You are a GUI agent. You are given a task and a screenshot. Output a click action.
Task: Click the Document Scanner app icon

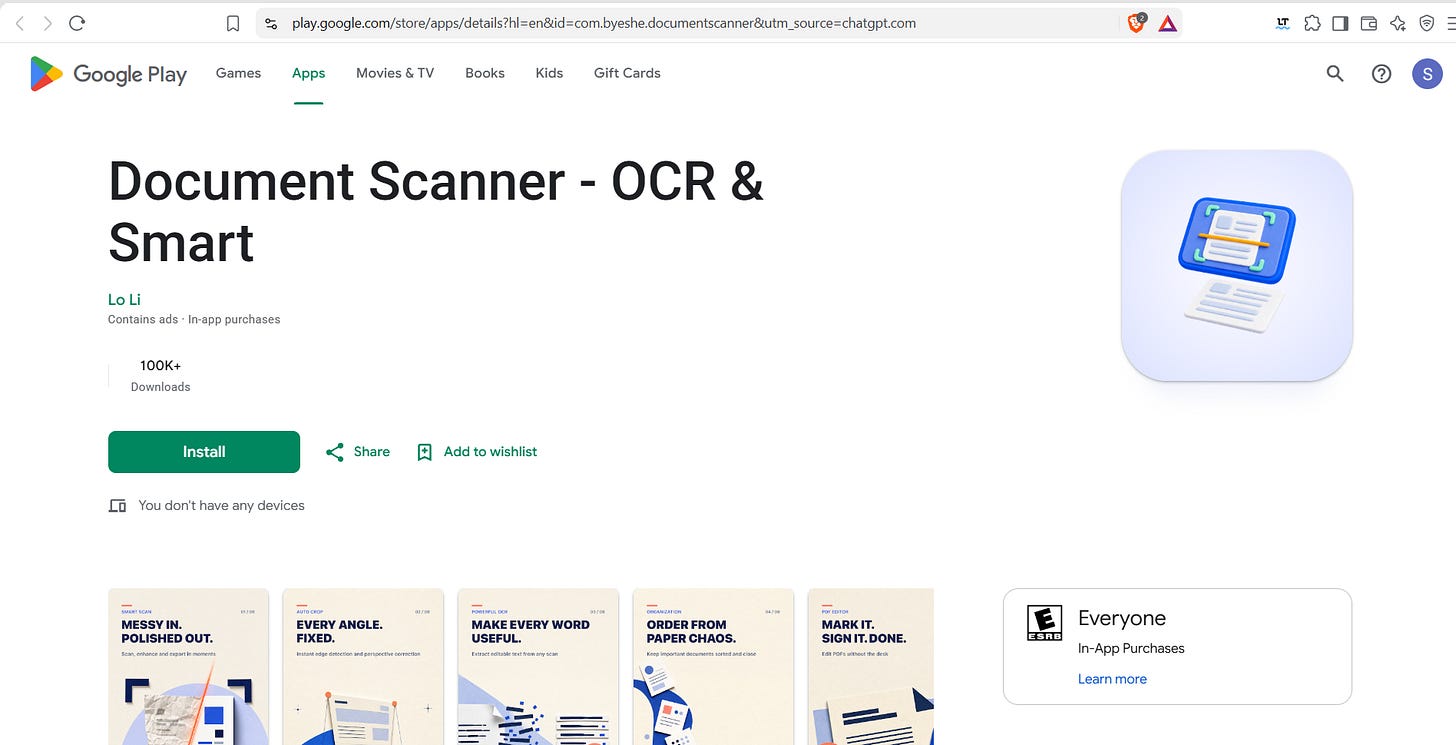(1237, 265)
